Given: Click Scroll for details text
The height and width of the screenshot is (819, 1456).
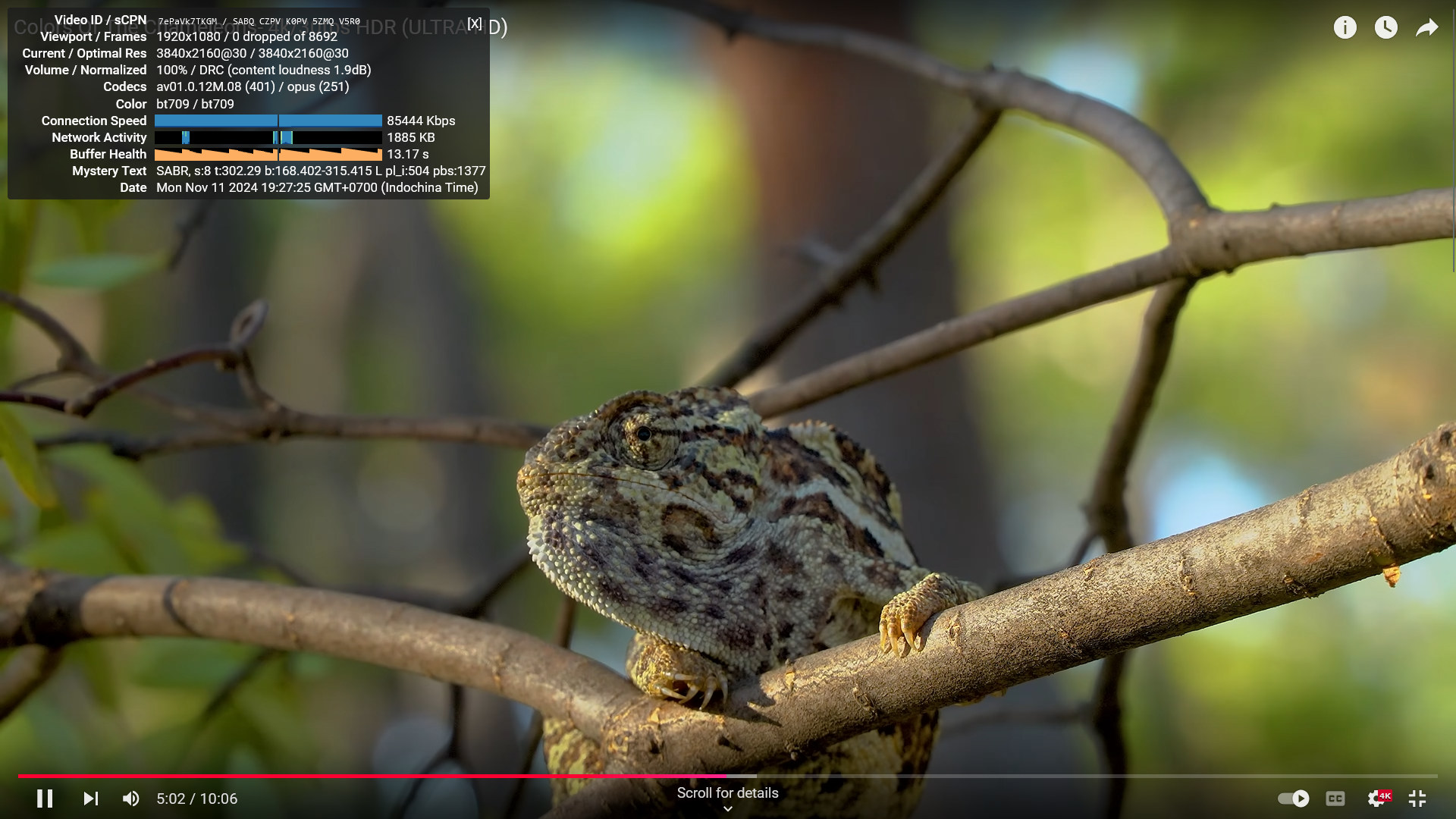Looking at the screenshot, I should pyautogui.click(x=728, y=792).
